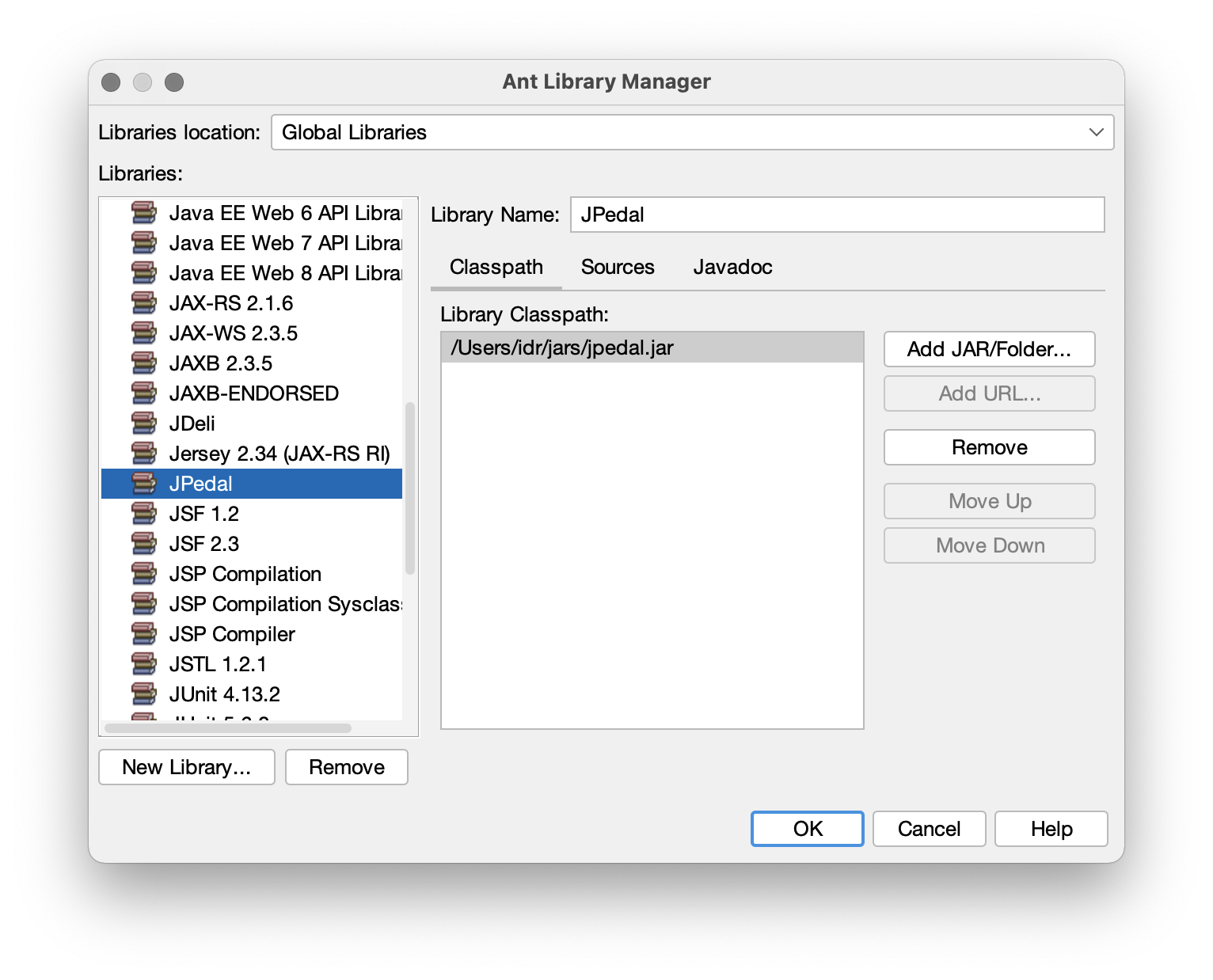The image size is (1213, 980).
Task: Click the JDeli library book icon
Action: (143, 424)
